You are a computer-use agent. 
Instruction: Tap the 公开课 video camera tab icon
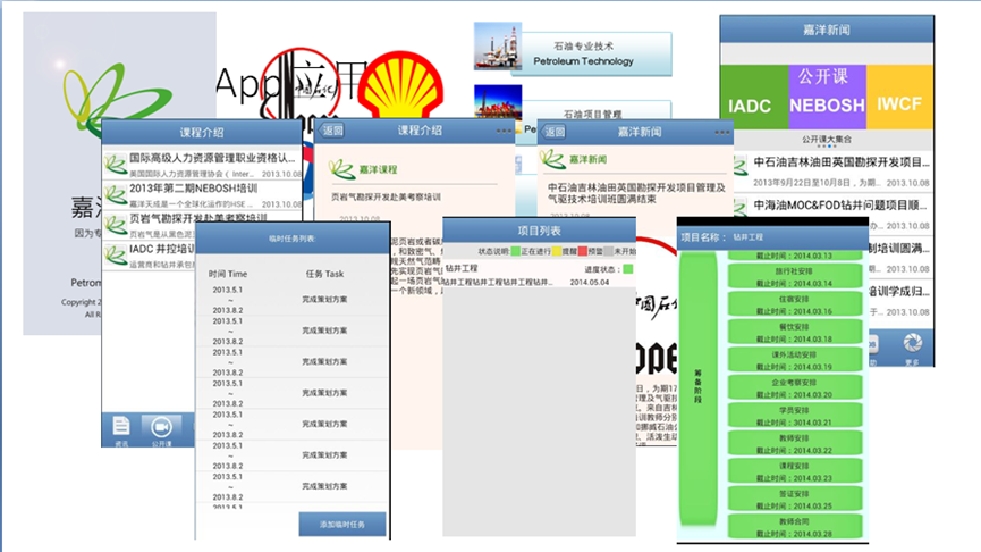[161, 427]
